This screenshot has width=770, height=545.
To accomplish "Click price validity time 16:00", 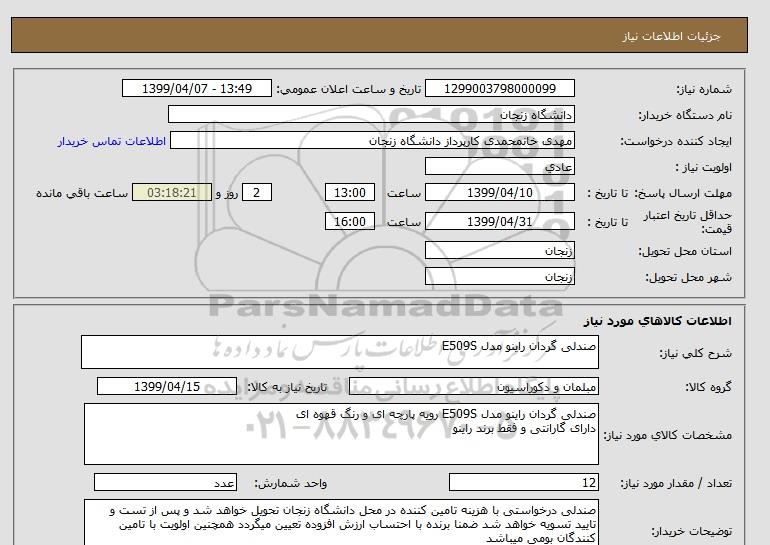I will coord(350,222).
